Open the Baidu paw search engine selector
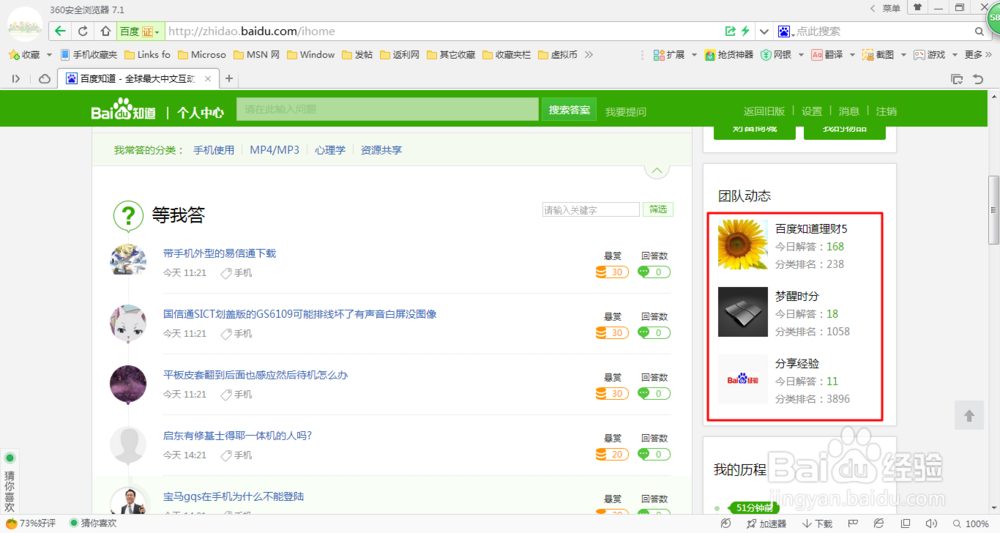The width and height of the screenshot is (1000, 533). (x=786, y=31)
